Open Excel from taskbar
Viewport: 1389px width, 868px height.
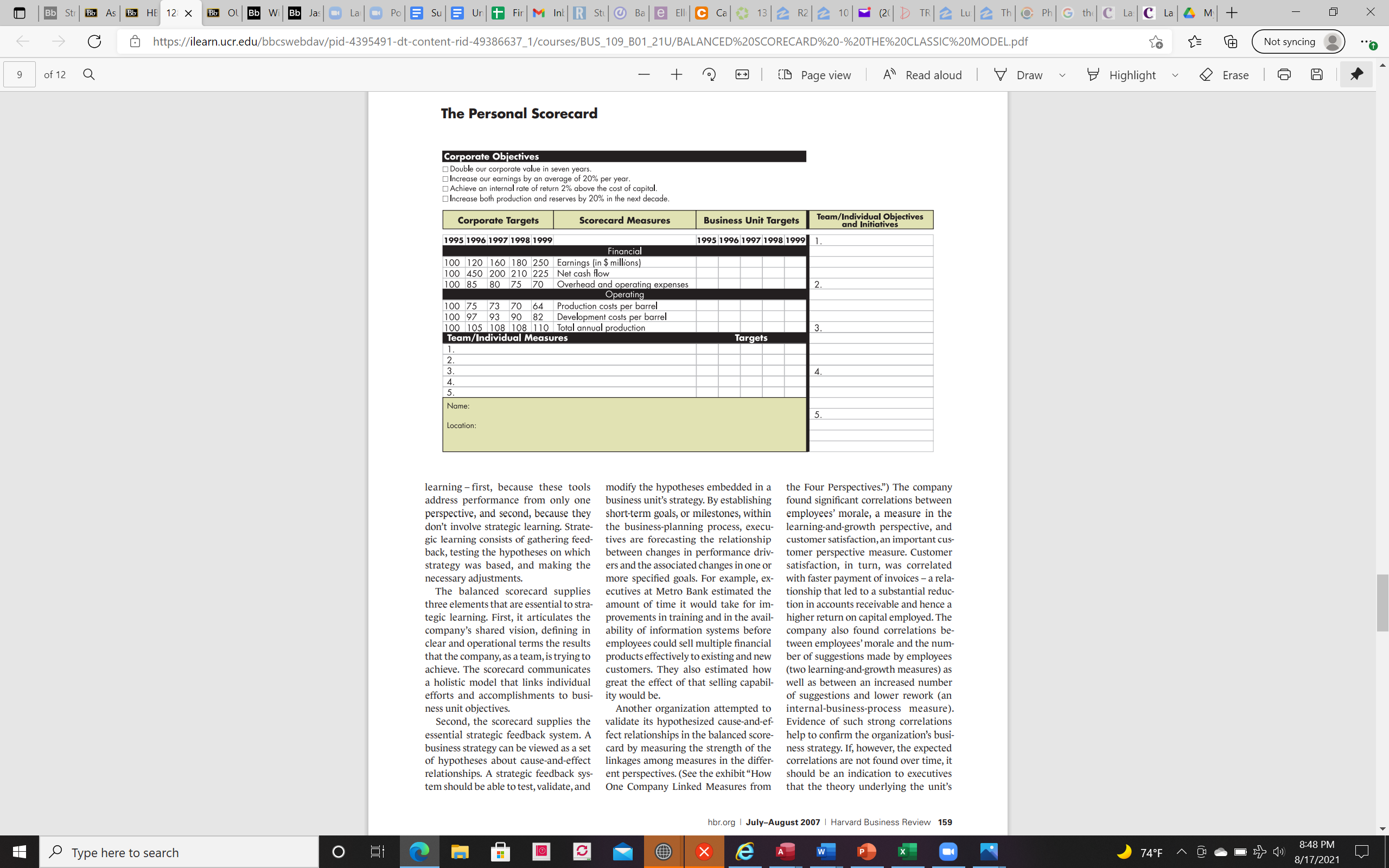[x=907, y=852]
